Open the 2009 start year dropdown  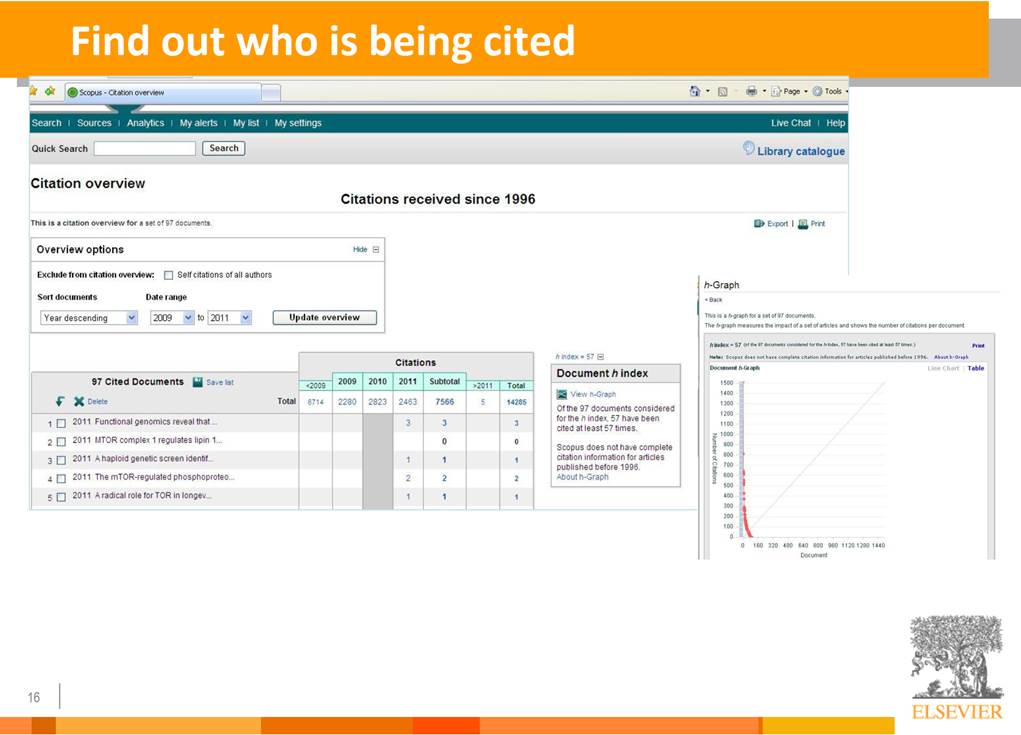click(x=172, y=318)
